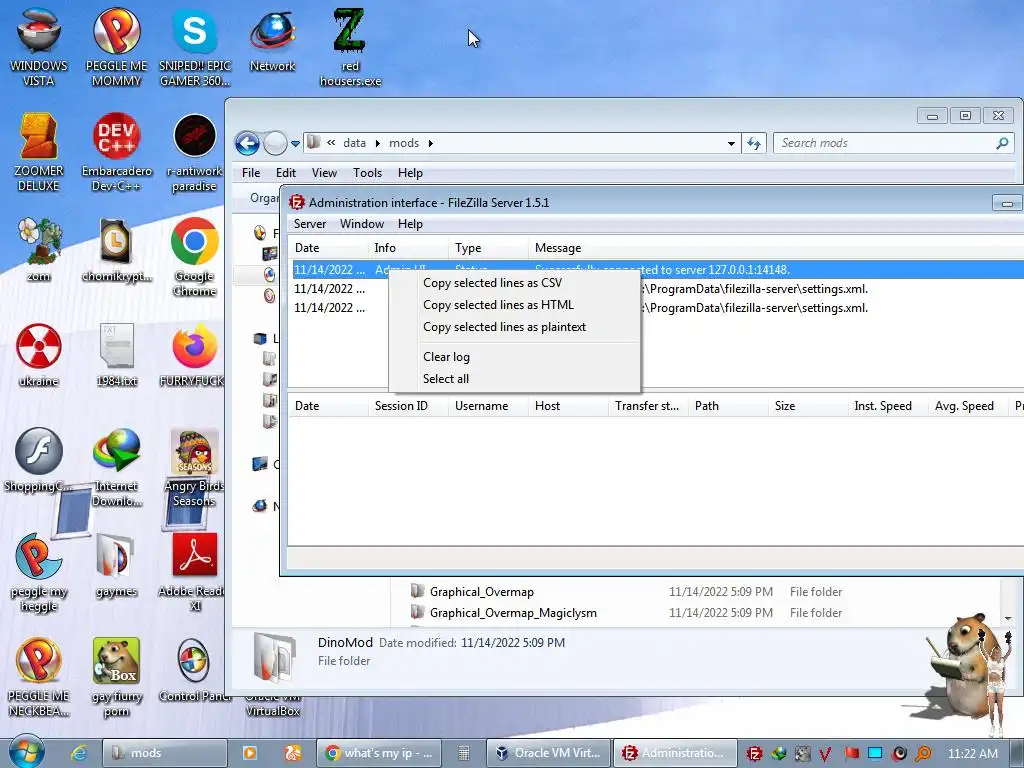Open the FileZilla Help menu
1024x768 pixels.
410,223
